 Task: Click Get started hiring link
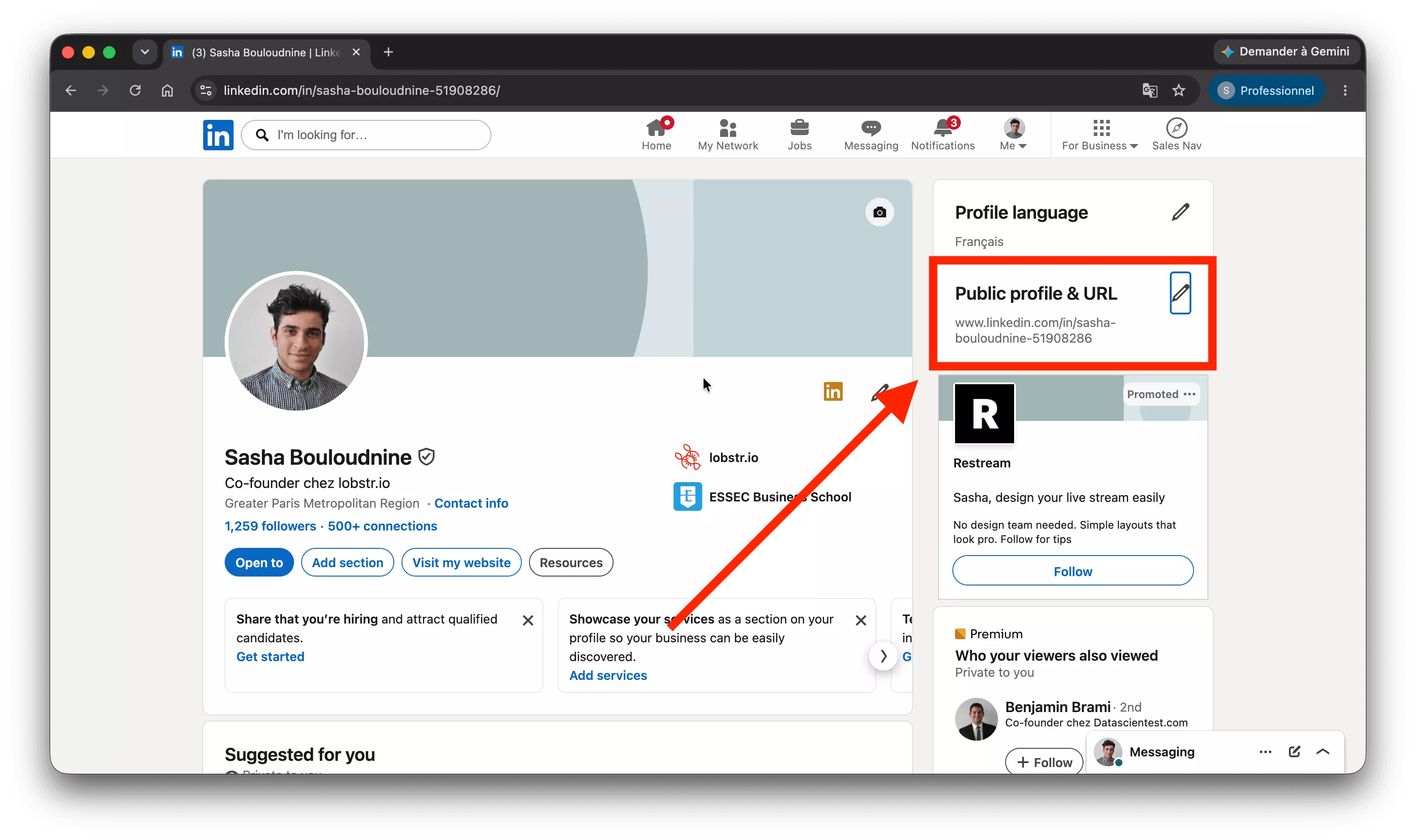coord(270,656)
